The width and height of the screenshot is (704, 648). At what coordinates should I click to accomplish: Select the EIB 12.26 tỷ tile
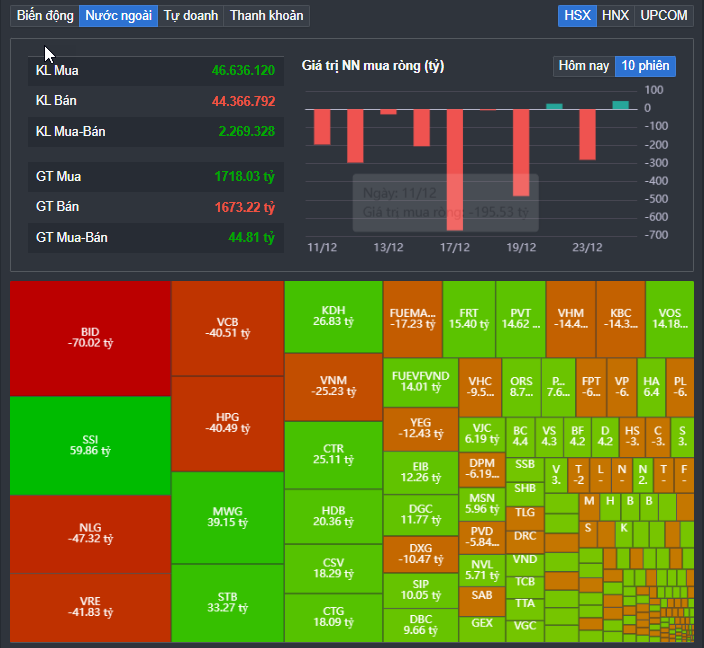421,472
